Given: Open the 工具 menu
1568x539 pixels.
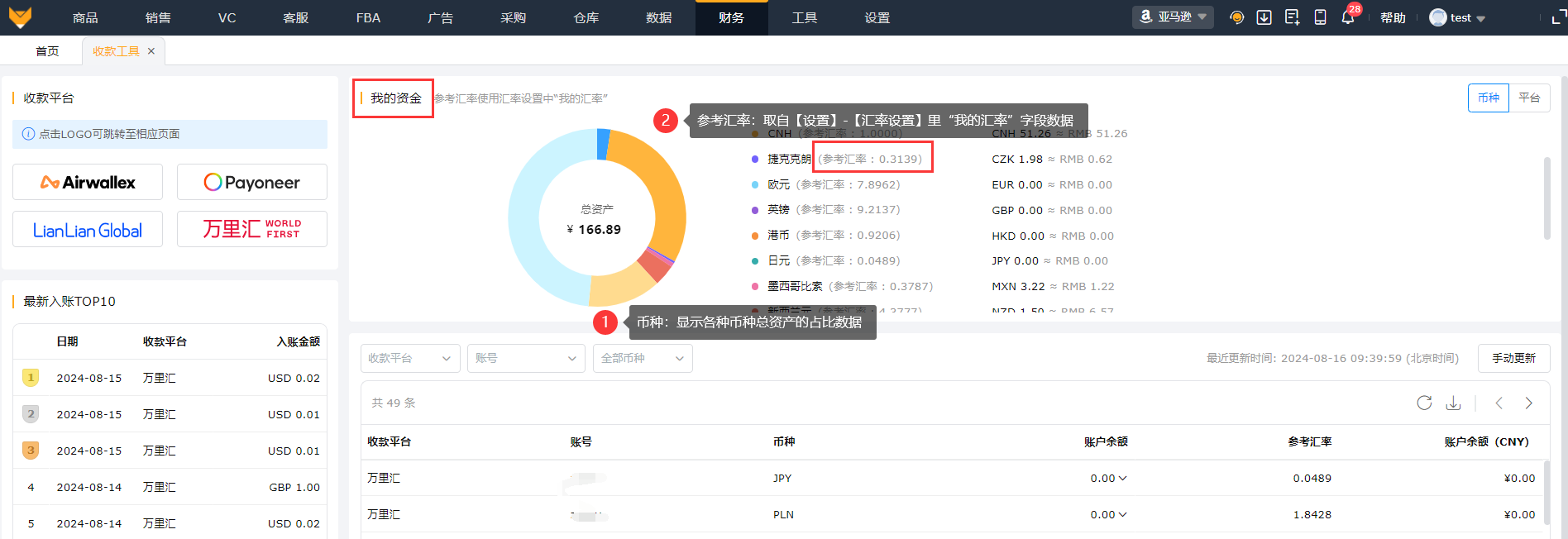Looking at the screenshot, I should tap(805, 17).
